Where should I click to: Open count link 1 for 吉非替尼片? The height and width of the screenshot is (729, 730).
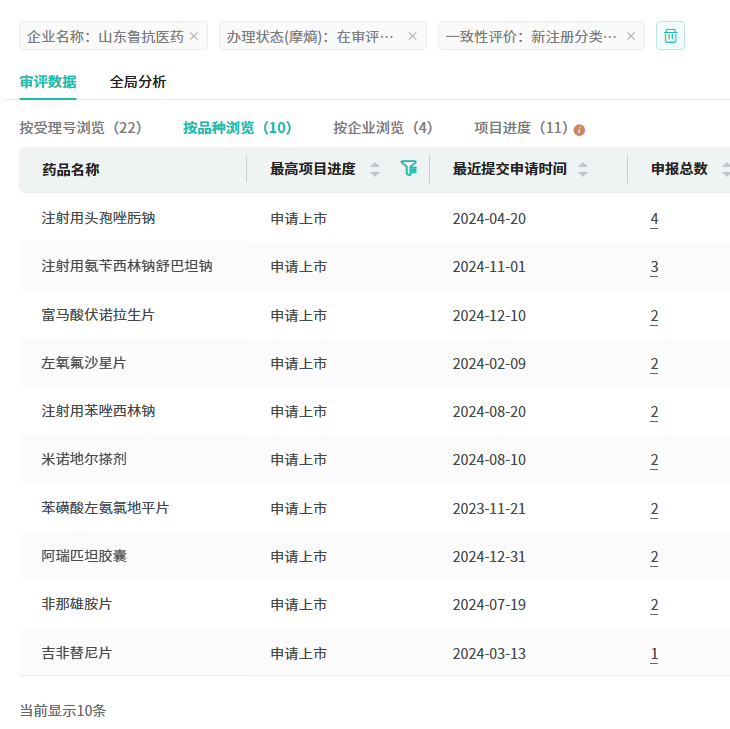pos(654,654)
